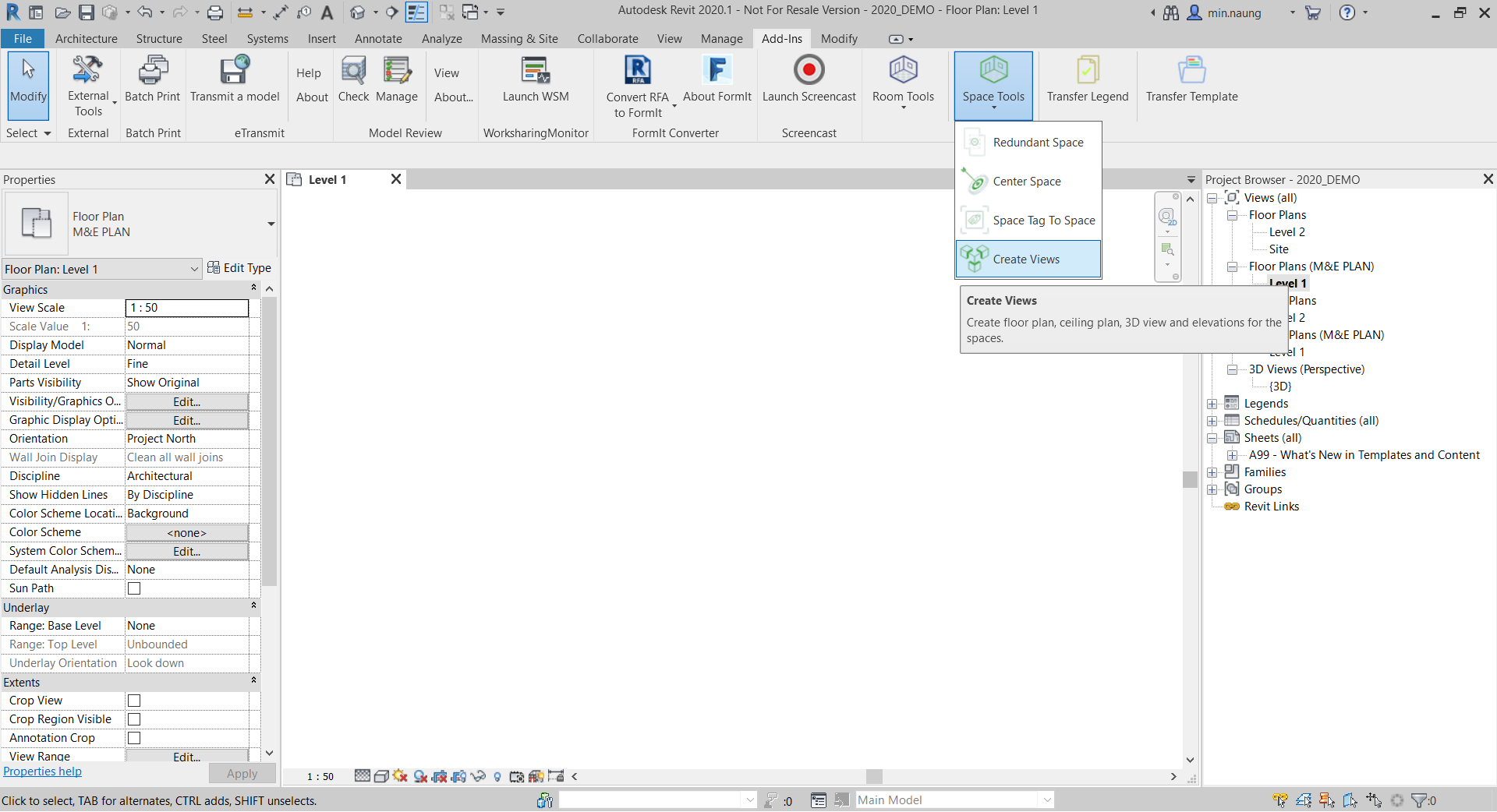
Task: Toggle the Crop View checkbox
Action: coord(134,701)
